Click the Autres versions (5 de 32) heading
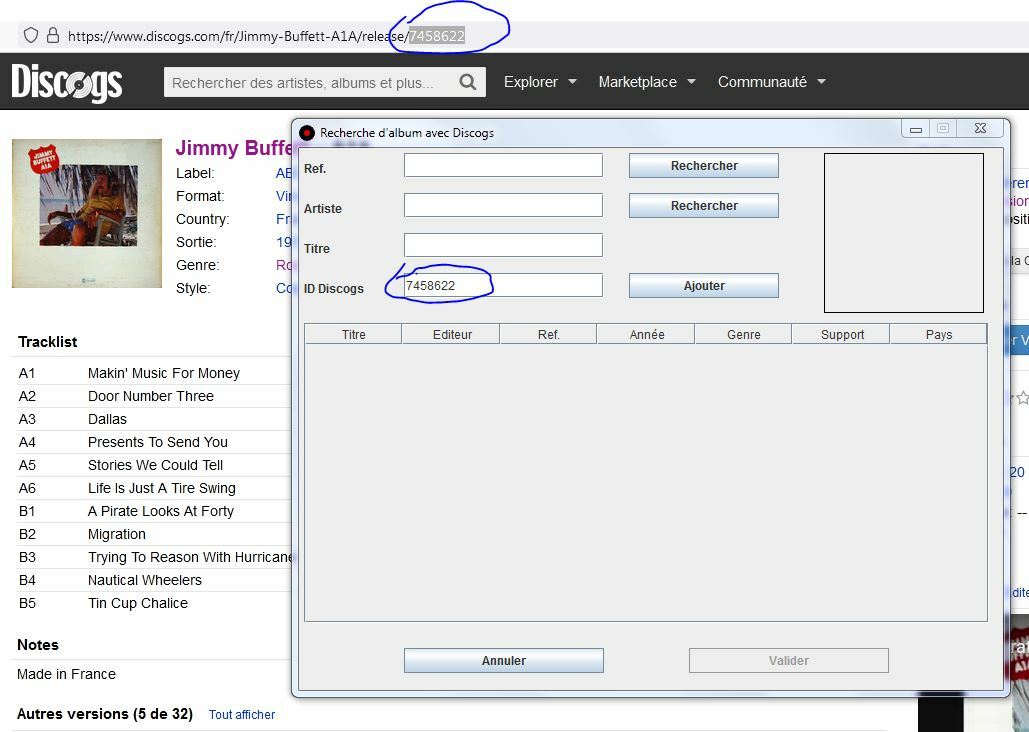 104,714
